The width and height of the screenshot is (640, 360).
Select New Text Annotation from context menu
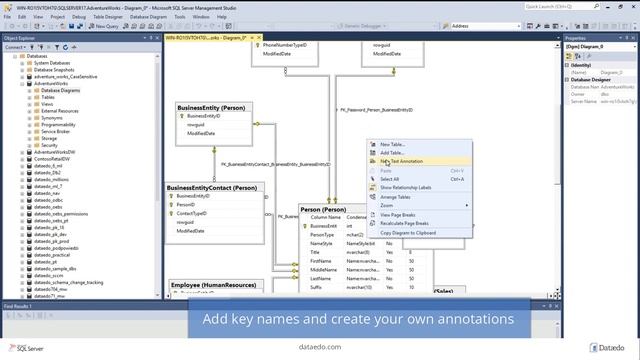[x=420, y=161]
